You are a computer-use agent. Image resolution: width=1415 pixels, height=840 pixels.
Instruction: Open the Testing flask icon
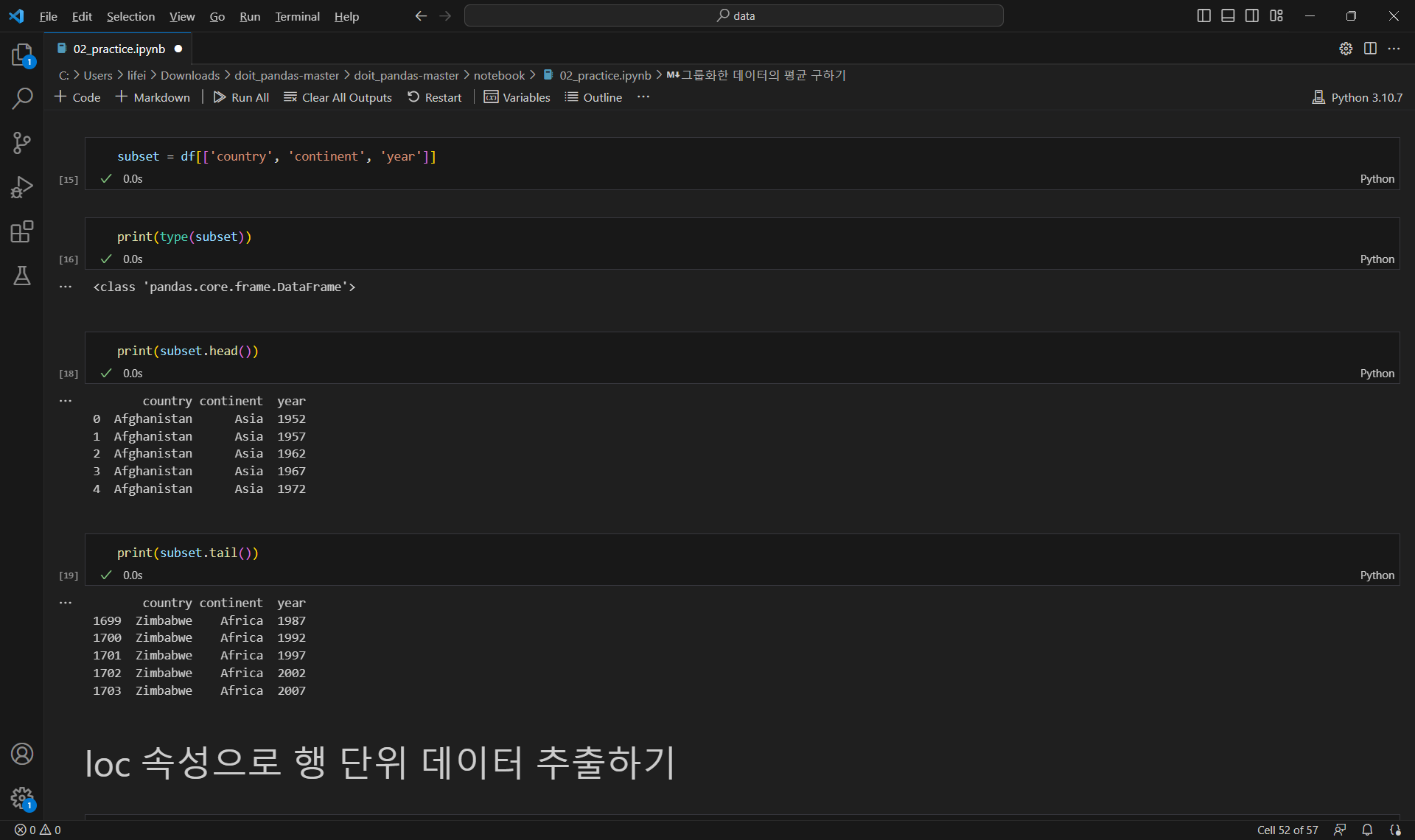point(22,276)
